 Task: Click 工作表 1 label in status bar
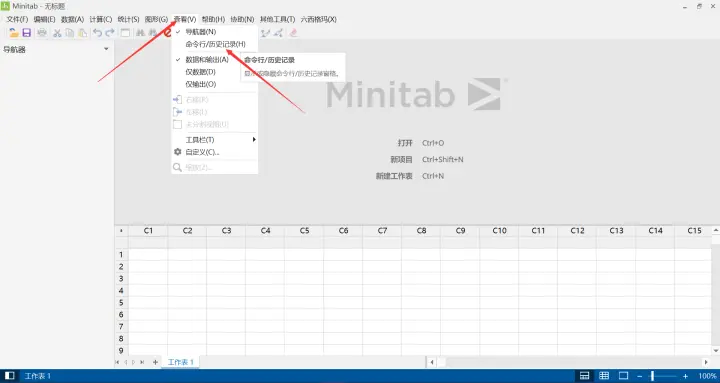38,376
